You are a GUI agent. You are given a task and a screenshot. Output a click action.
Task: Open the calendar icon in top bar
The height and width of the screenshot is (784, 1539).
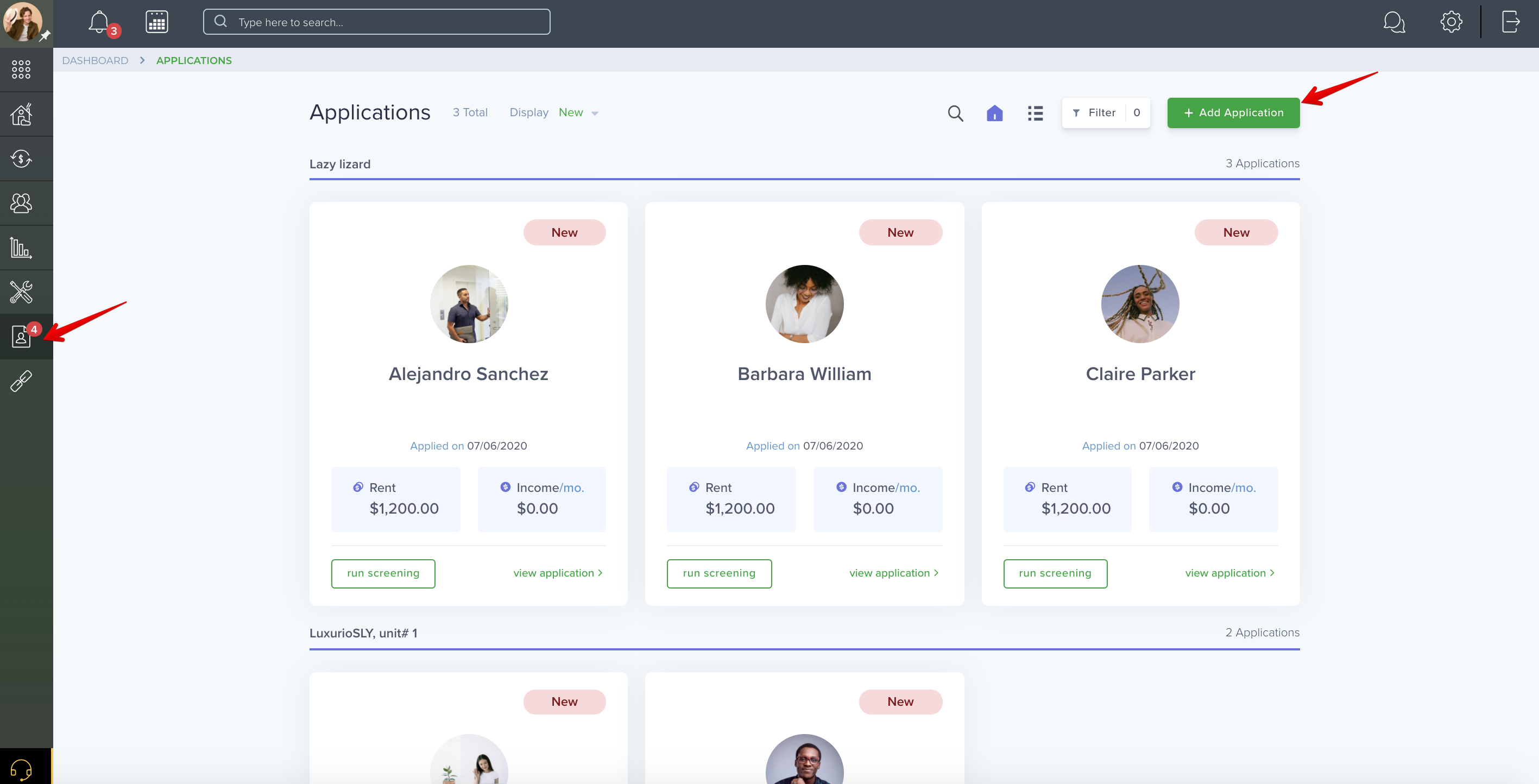156,23
